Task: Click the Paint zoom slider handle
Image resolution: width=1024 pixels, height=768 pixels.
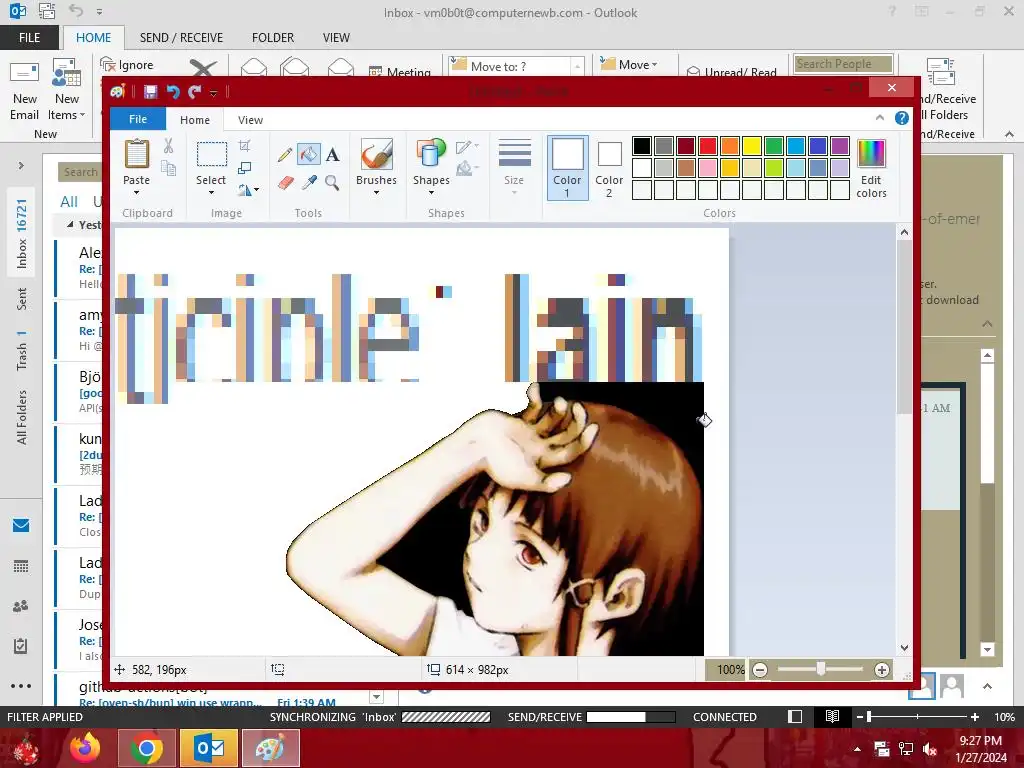Action: [821, 669]
